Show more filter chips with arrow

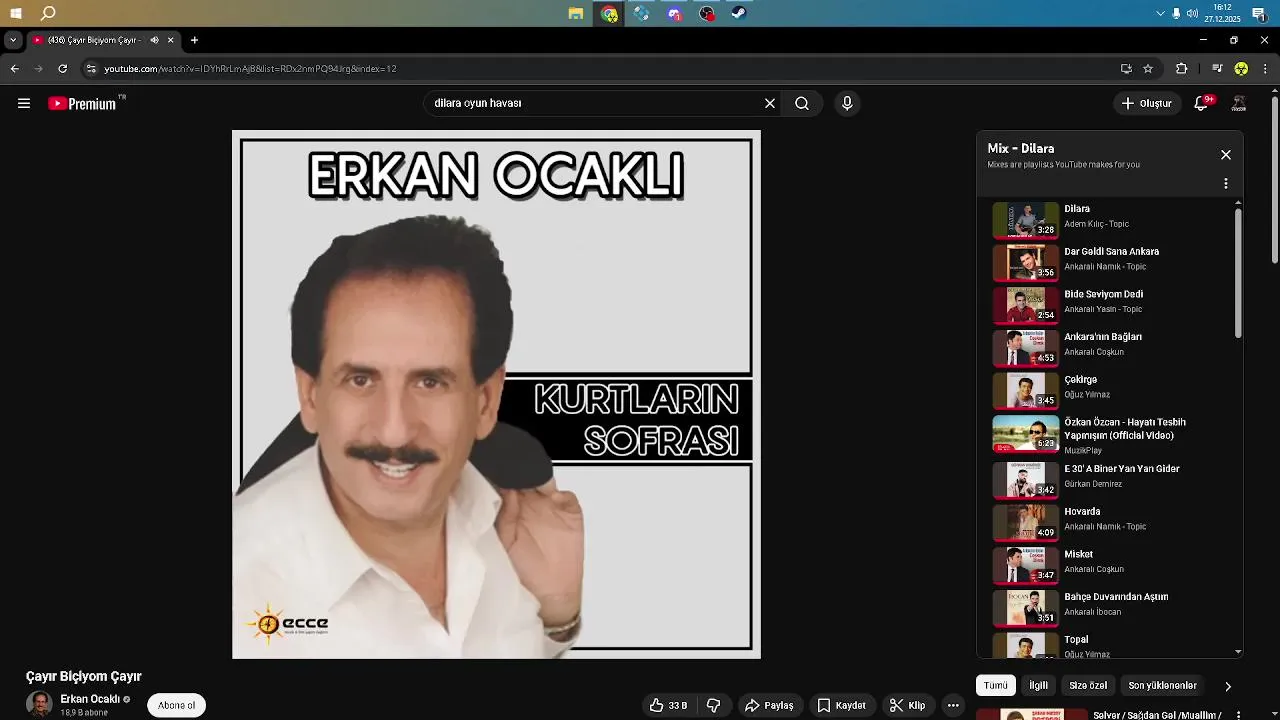coord(1228,686)
